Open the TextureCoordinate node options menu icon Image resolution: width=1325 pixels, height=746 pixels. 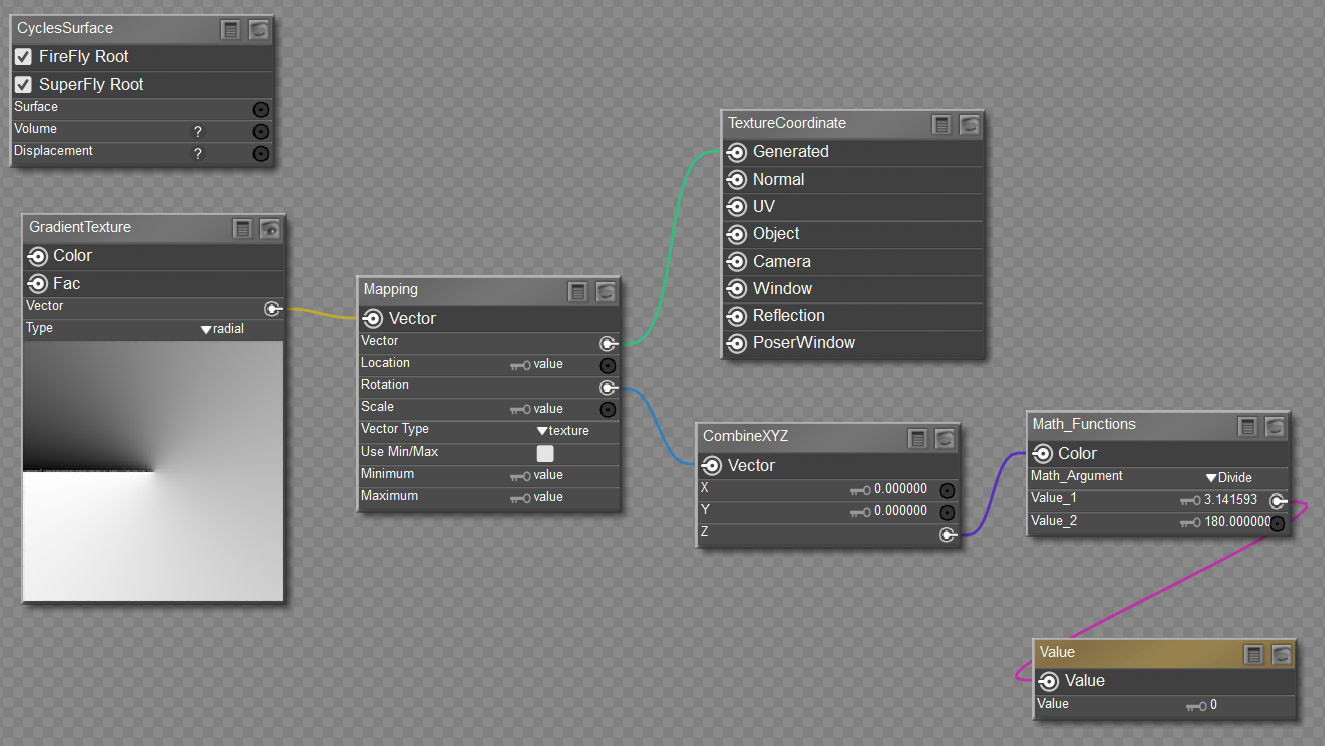[941, 124]
